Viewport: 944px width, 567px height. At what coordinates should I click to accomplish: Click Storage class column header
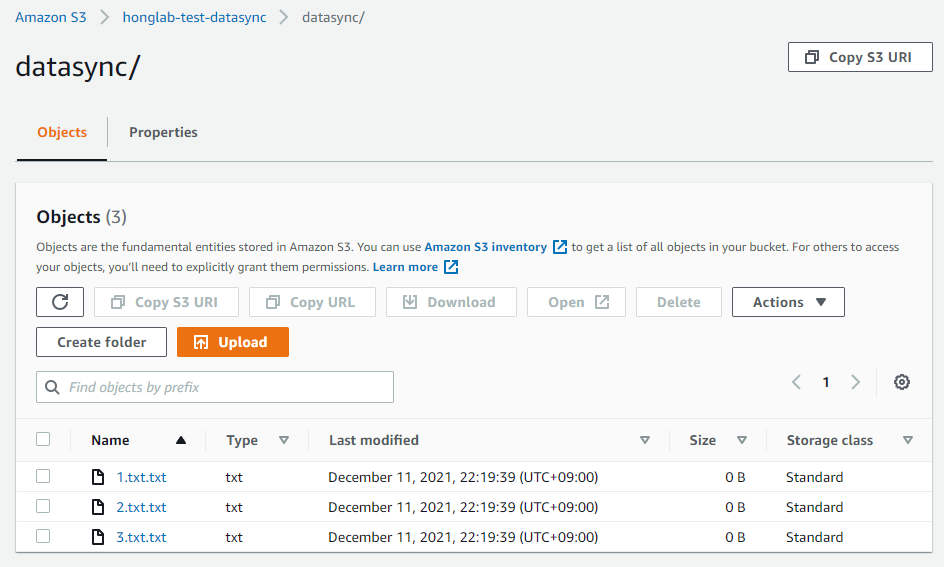(830, 440)
